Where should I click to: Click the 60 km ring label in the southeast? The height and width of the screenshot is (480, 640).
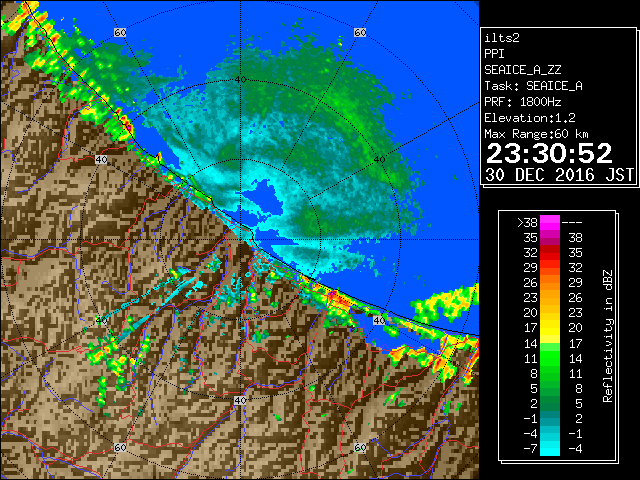click(x=360, y=448)
